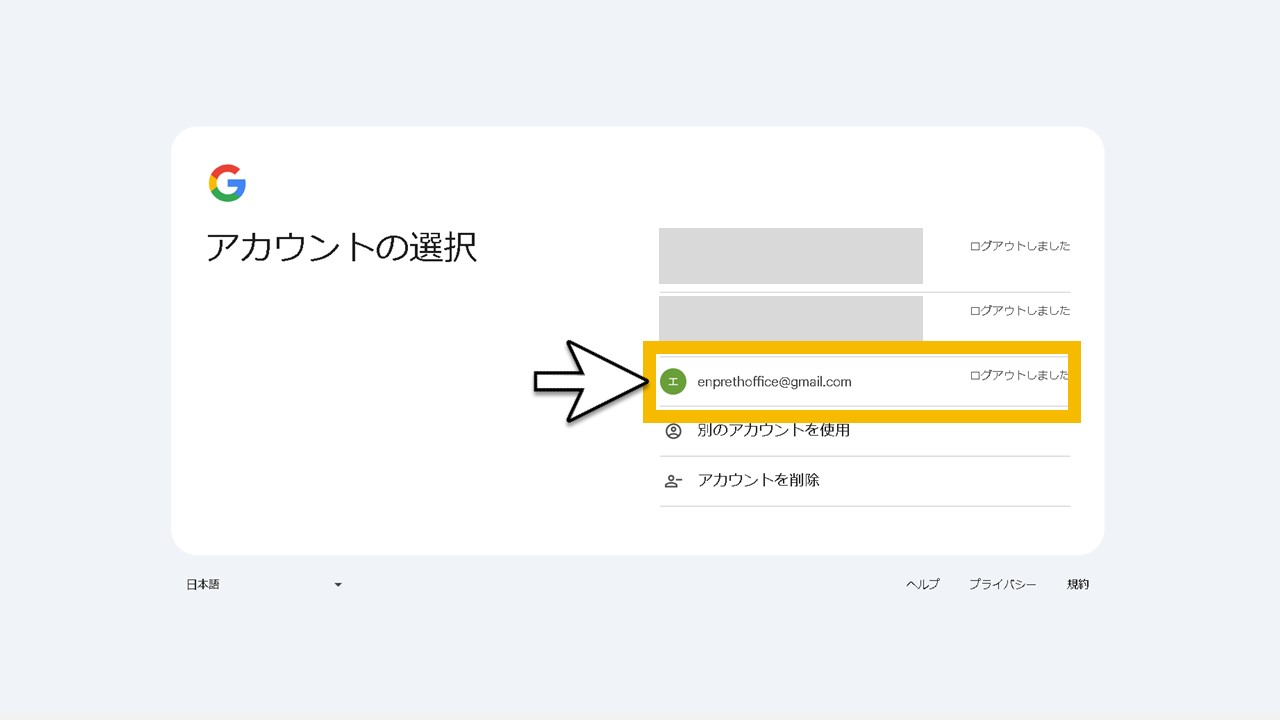Click the Google logo
1280x720 pixels.
pyautogui.click(x=227, y=183)
